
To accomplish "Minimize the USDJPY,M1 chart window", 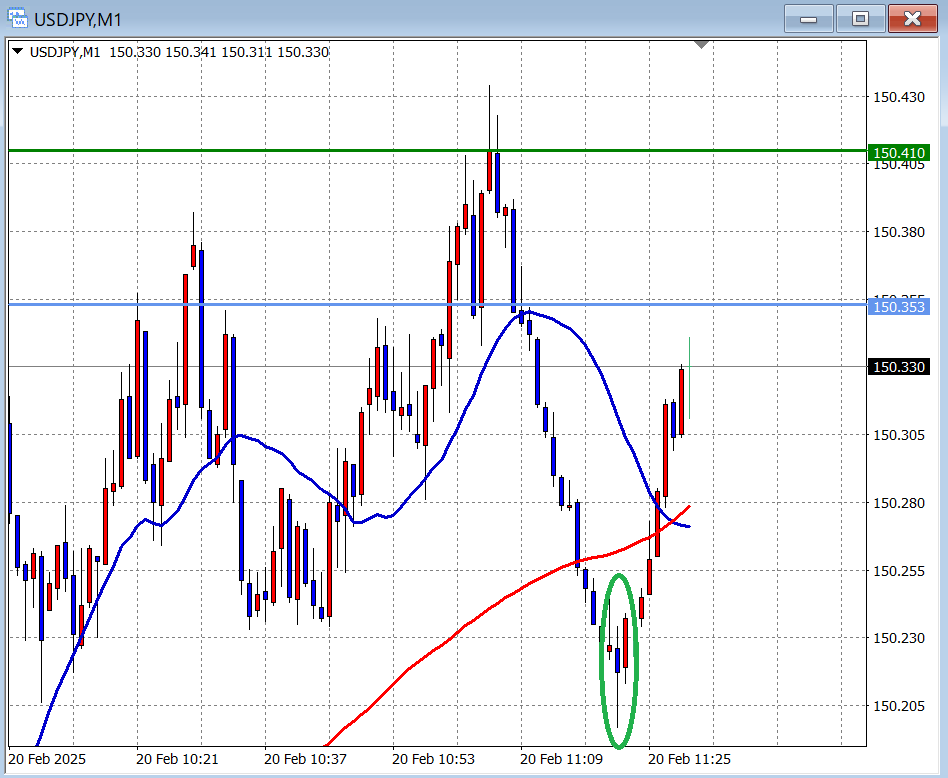I will (x=810, y=18).
